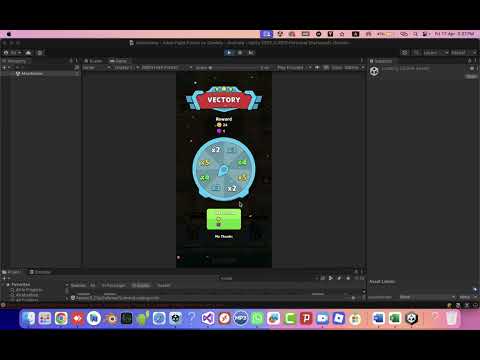Open Finder from the Dock

click(29, 318)
